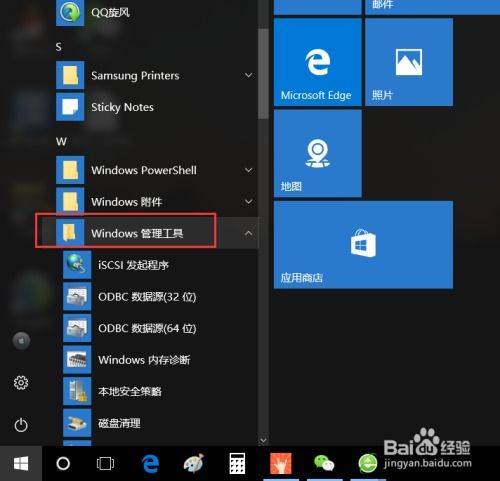Launch Edge from the taskbar
The width and height of the screenshot is (500, 481).
(x=150, y=463)
